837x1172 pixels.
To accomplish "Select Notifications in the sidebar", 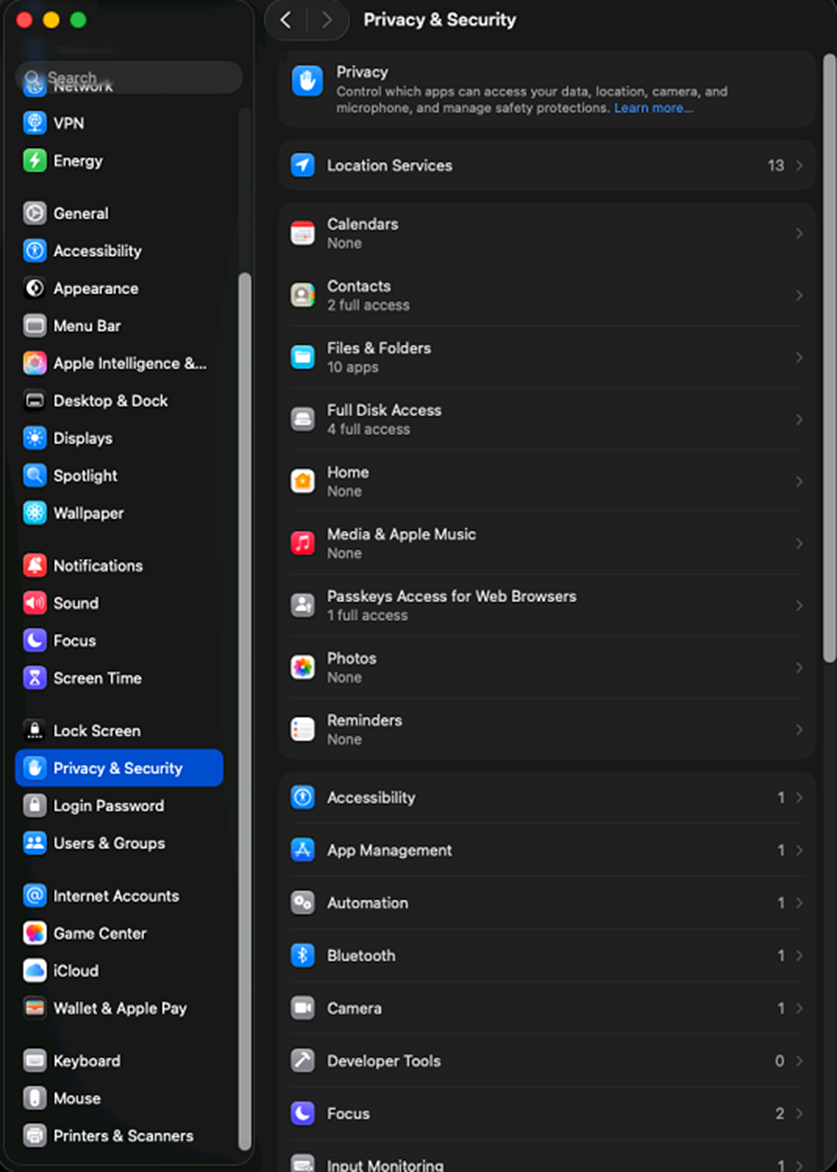I will click(97, 566).
